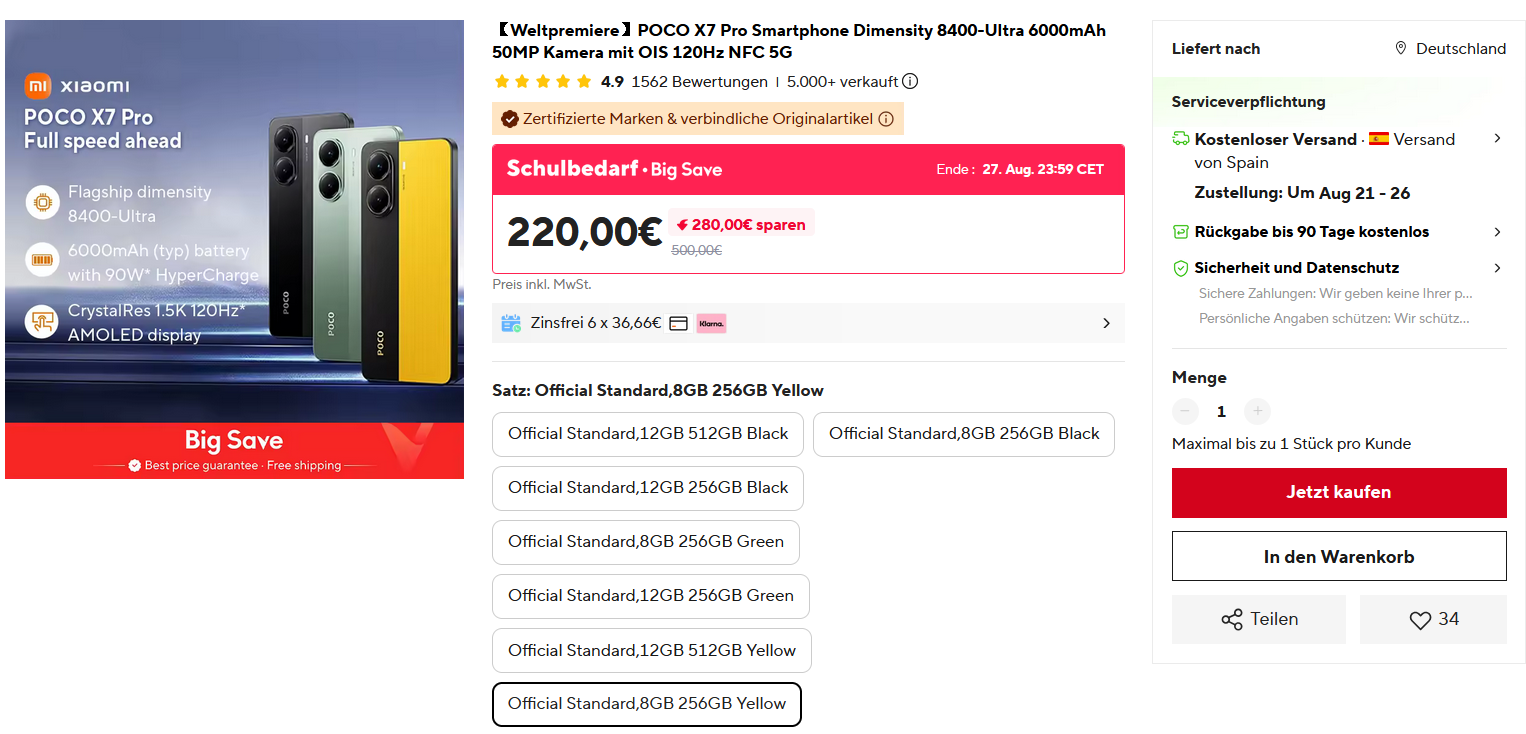The image size is (1526, 734).
Task: Choose the 8GB 256GB Green option
Action: point(646,542)
